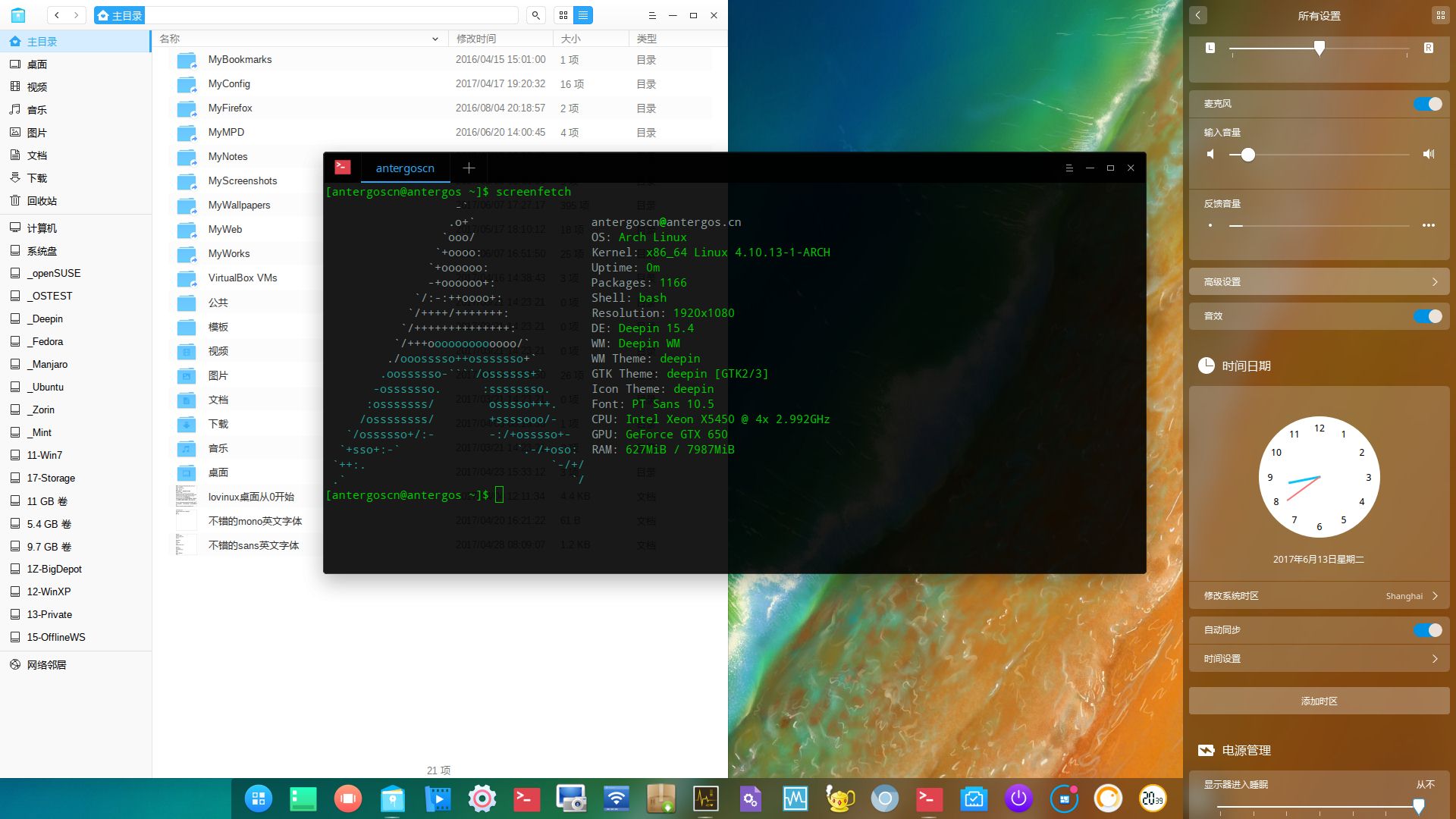1456x819 pixels.
Task: Open the file manager hamburger menu
Action: tap(652, 15)
